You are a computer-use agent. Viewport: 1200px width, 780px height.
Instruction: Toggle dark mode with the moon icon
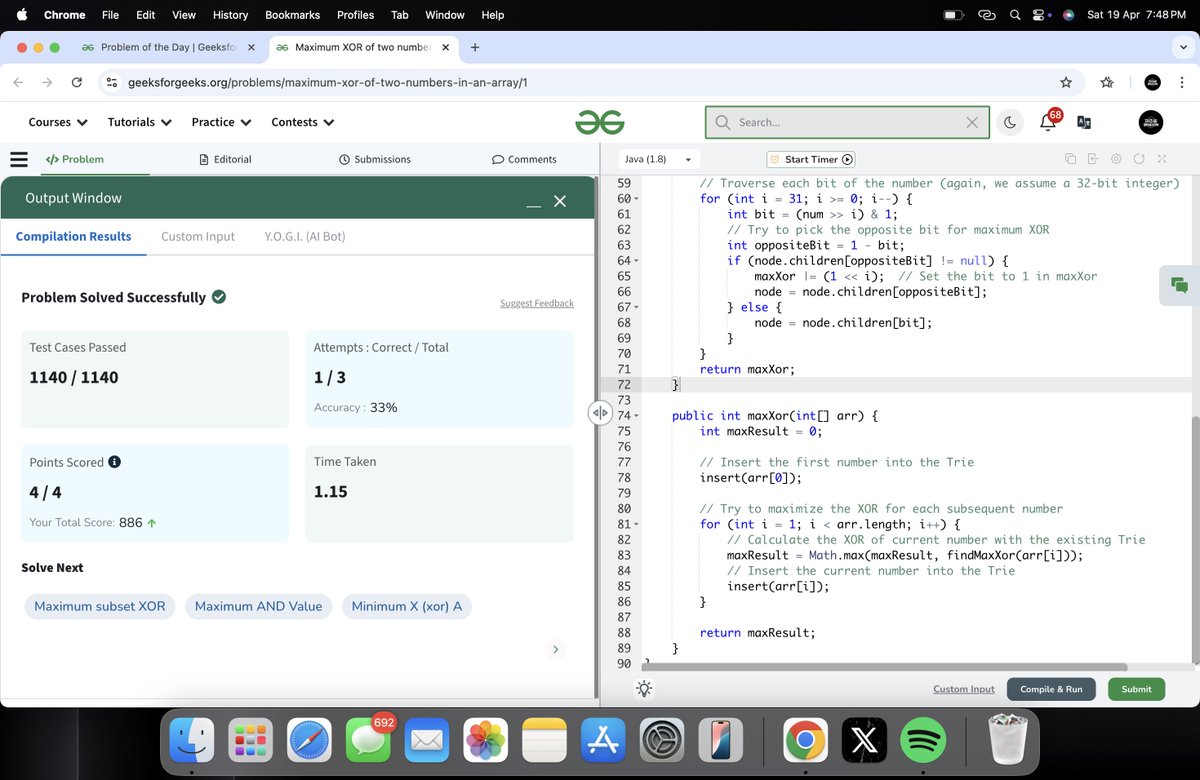coord(1010,122)
